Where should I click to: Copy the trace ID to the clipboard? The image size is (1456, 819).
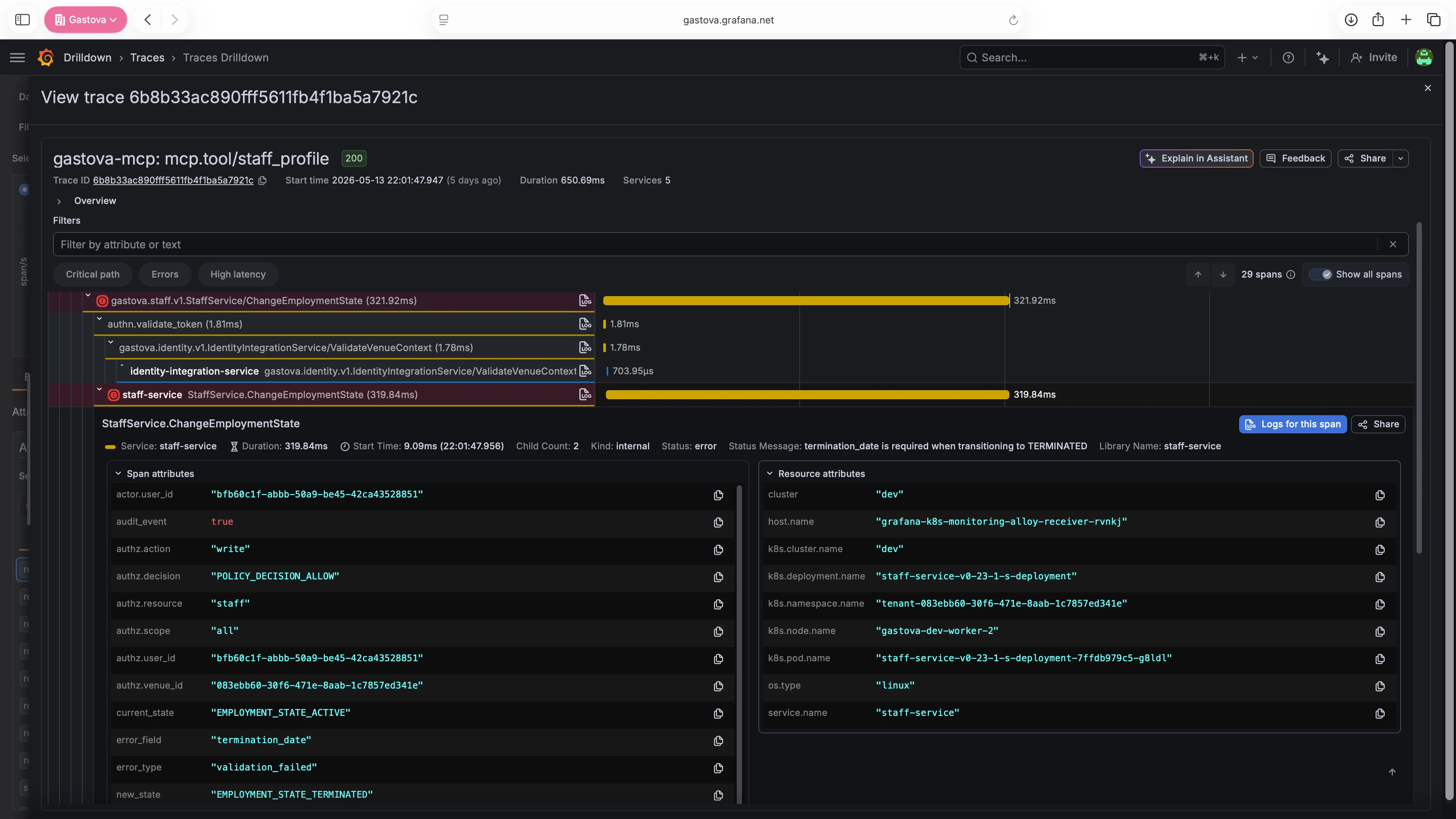click(262, 180)
